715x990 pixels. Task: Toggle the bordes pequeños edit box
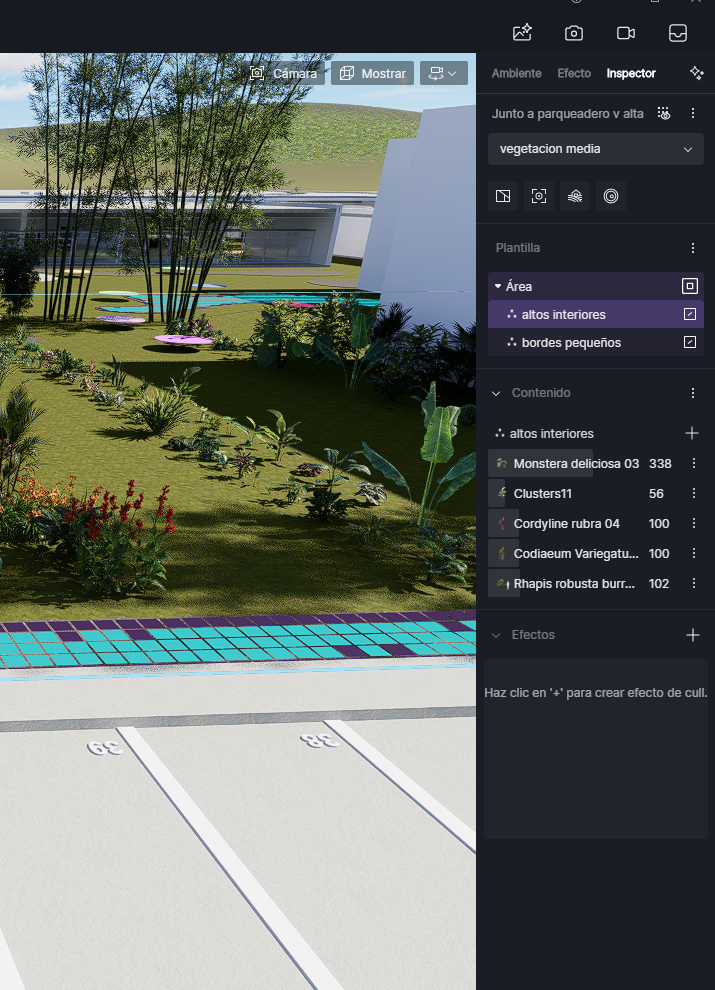pos(689,342)
